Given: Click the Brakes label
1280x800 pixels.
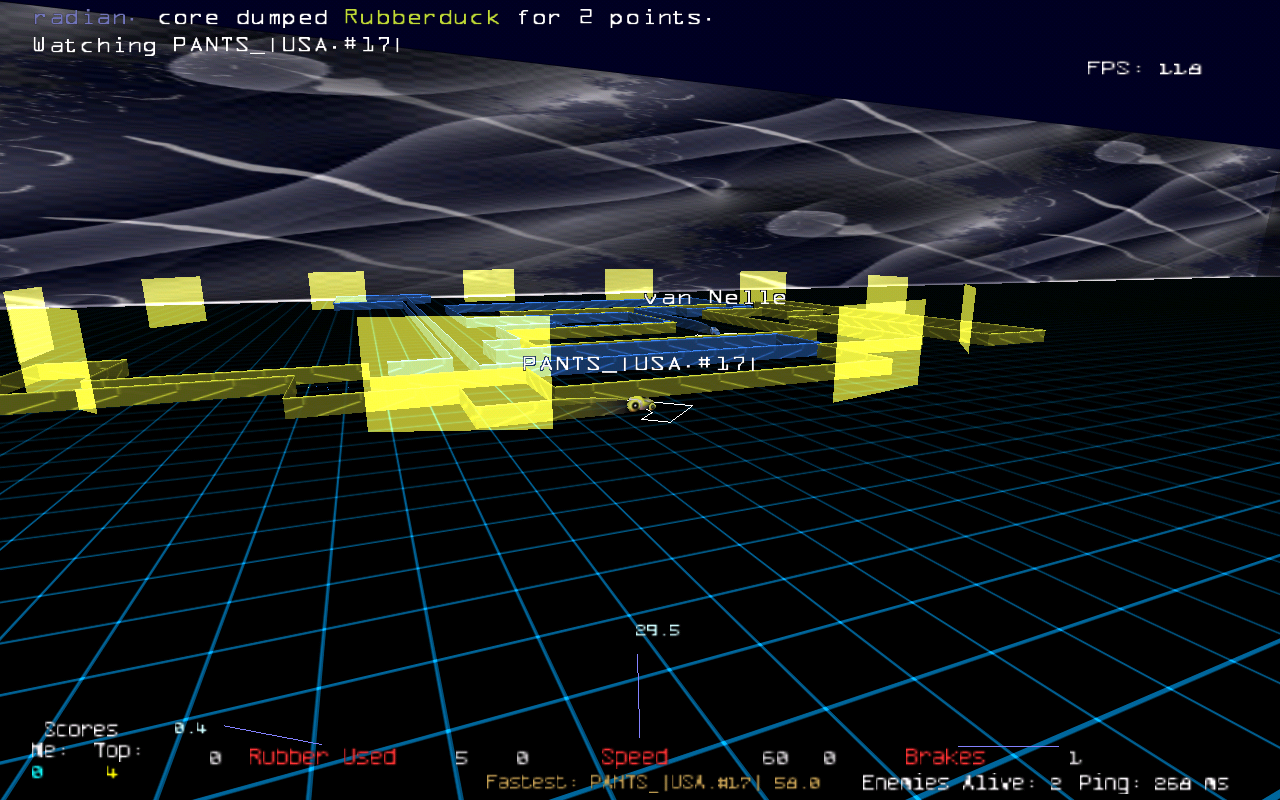Looking at the screenshot, I should coord(944,757).
